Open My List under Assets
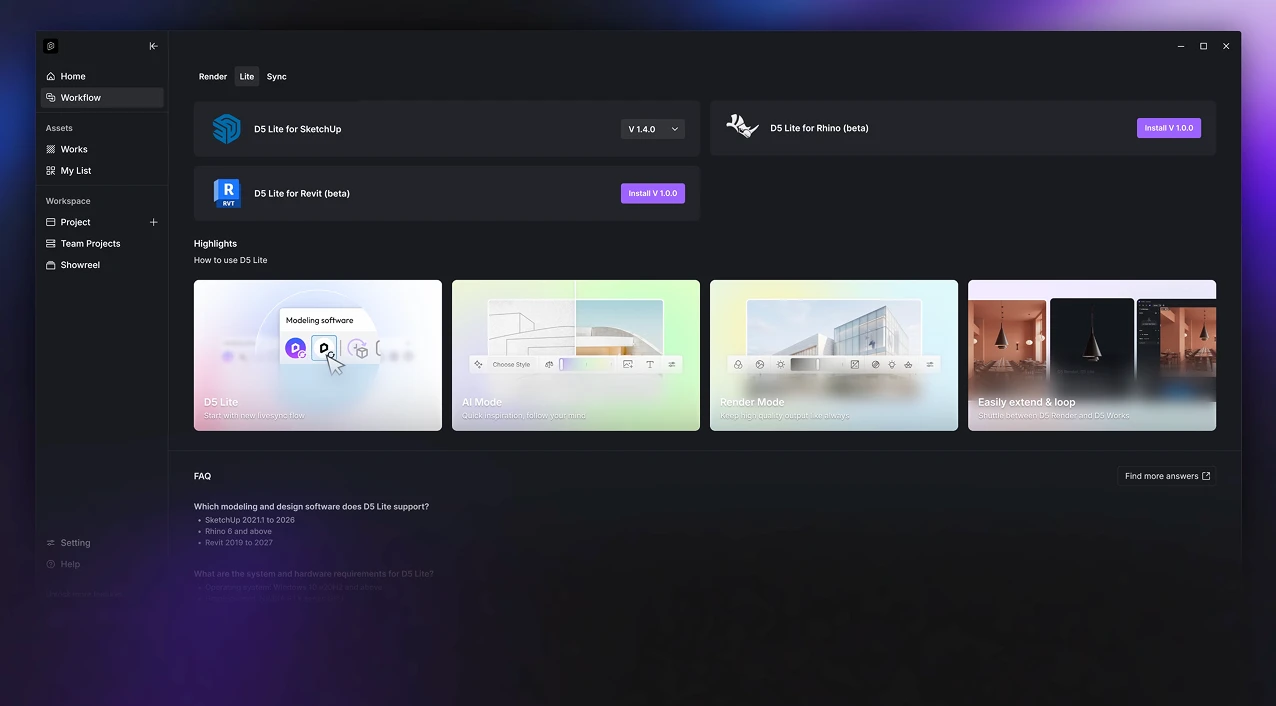 coord(102,171)
